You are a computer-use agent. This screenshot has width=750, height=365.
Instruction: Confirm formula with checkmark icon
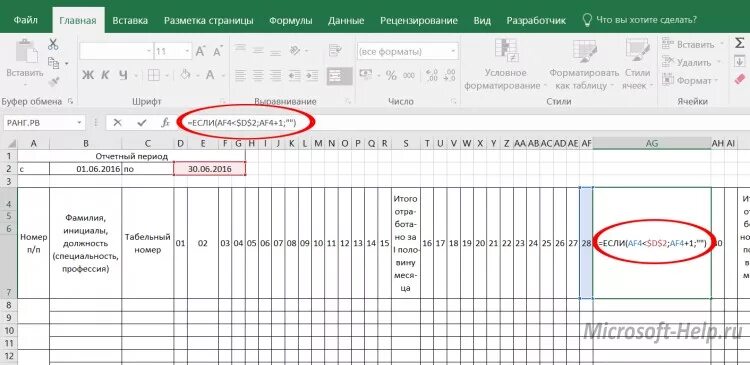pos(141,122)
